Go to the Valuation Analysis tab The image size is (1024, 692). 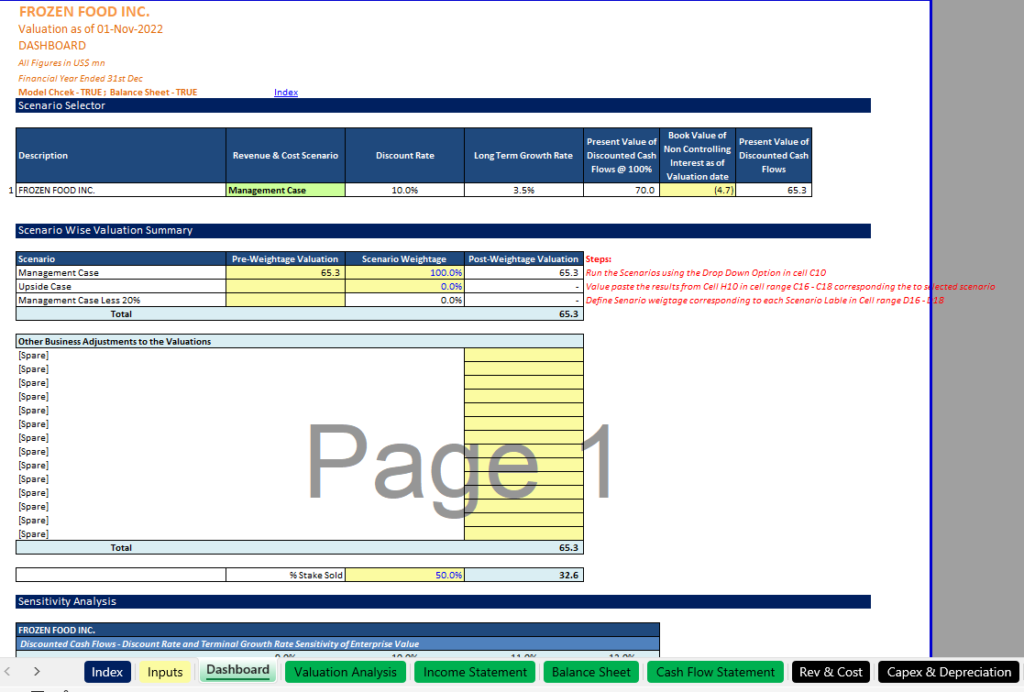click(x=345, y=672)
